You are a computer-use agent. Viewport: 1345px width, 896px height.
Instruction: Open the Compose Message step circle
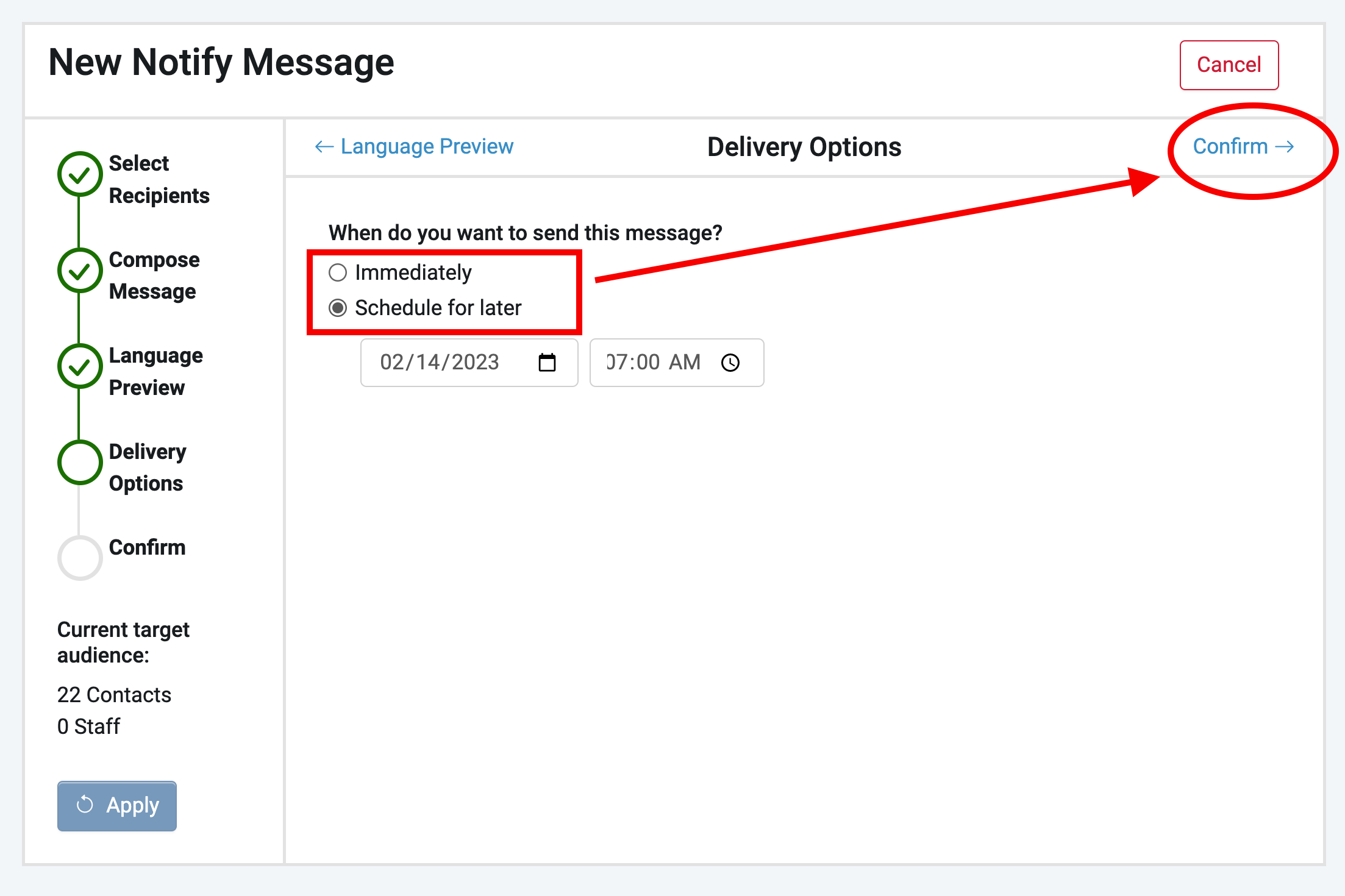click(x=80, y=271)
